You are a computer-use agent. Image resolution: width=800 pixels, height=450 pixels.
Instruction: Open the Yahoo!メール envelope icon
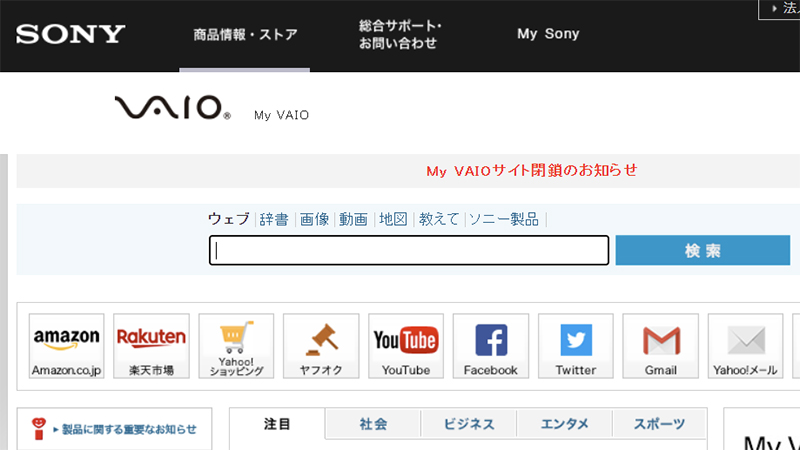click(745, 346)
